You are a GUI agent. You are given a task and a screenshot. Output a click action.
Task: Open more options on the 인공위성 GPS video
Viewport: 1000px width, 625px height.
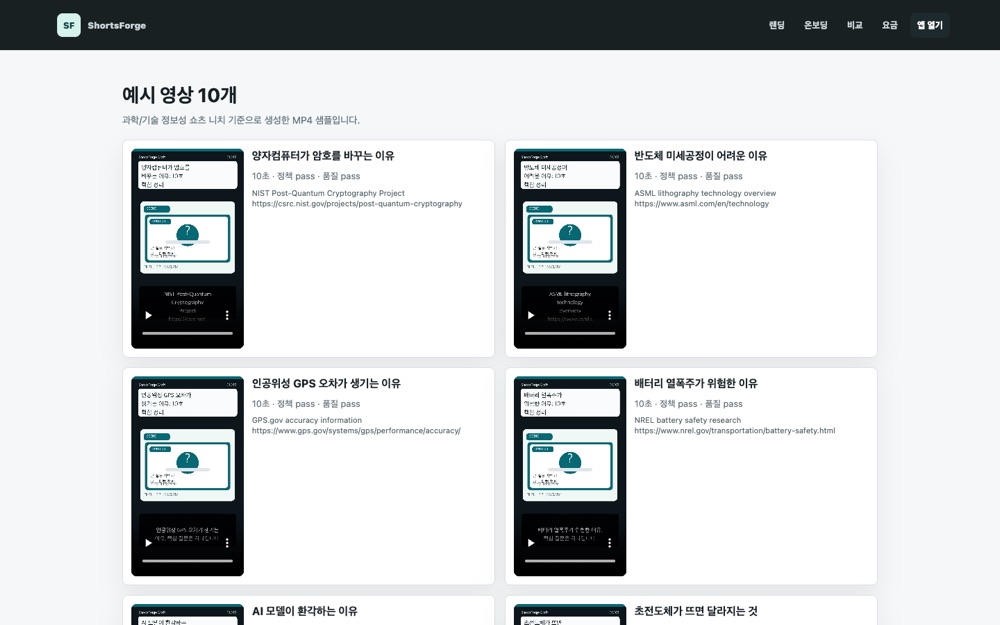pyautogui.click(x=227, y=543)
